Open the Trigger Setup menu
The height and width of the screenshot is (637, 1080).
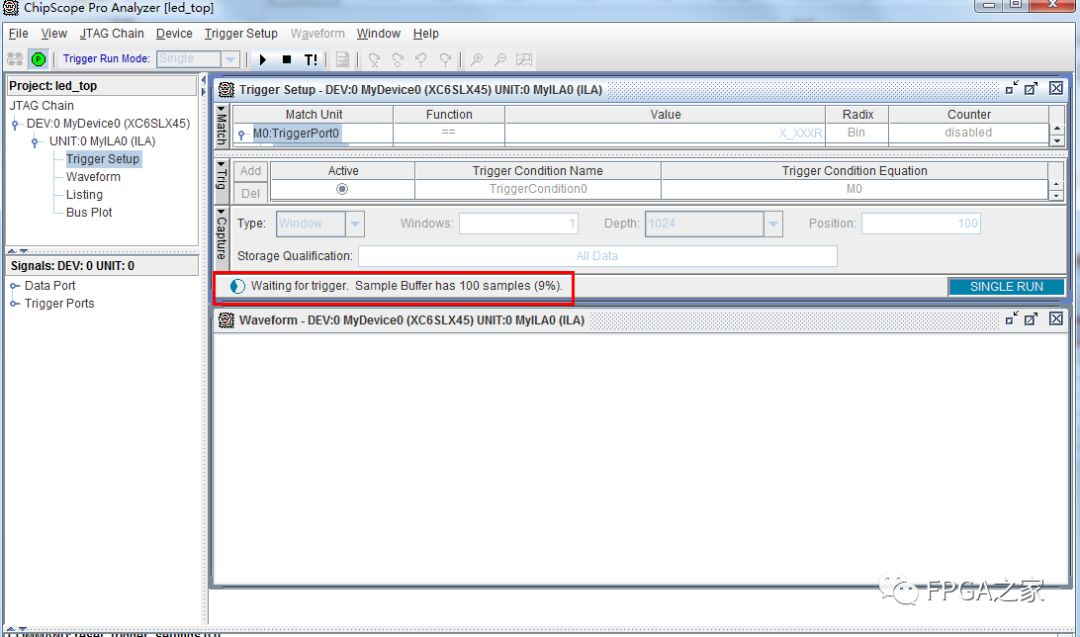coord(241,33)
